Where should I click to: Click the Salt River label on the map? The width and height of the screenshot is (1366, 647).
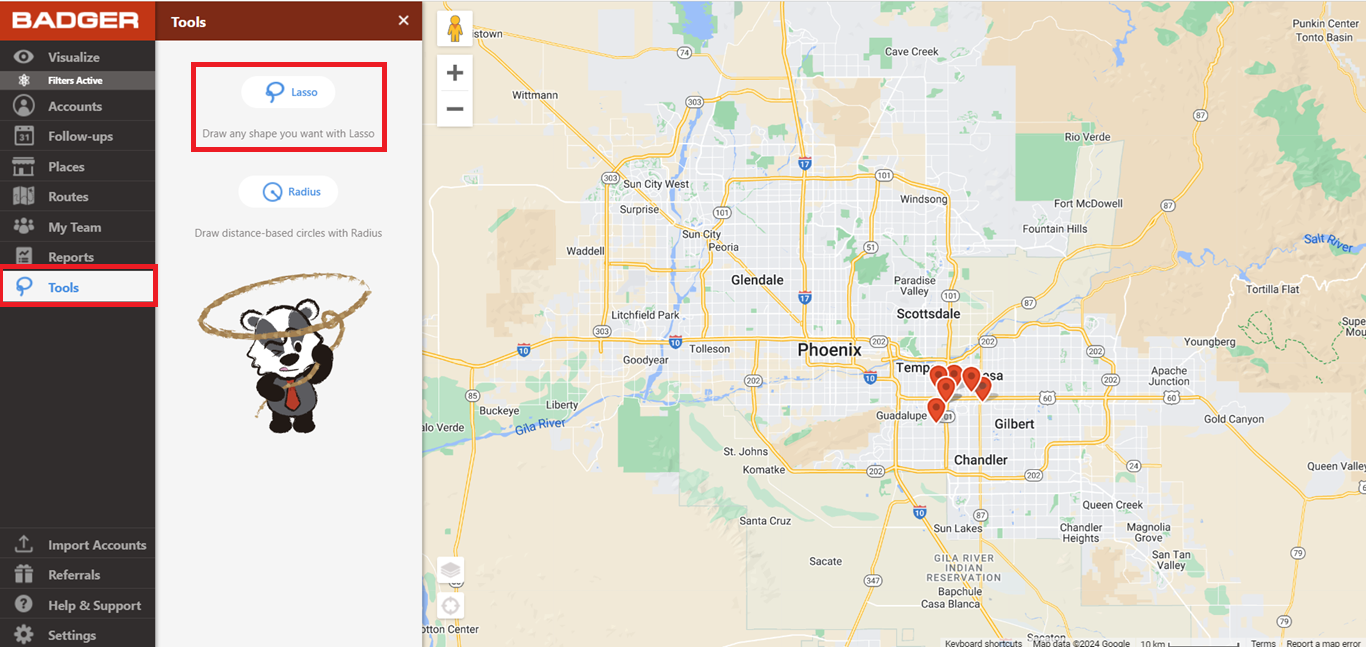[1329, 242]
